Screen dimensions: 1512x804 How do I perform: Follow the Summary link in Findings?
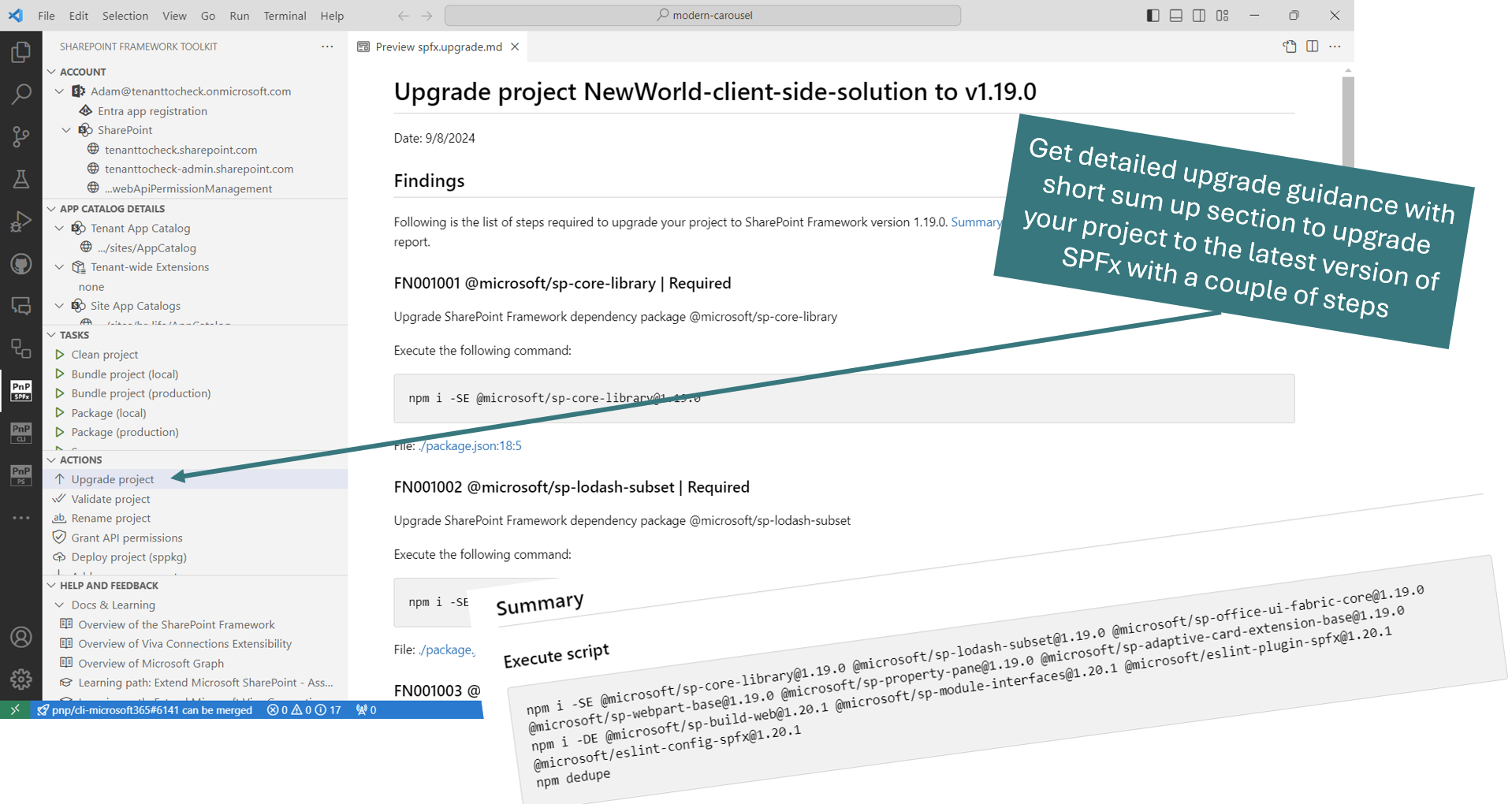point(976,222)
